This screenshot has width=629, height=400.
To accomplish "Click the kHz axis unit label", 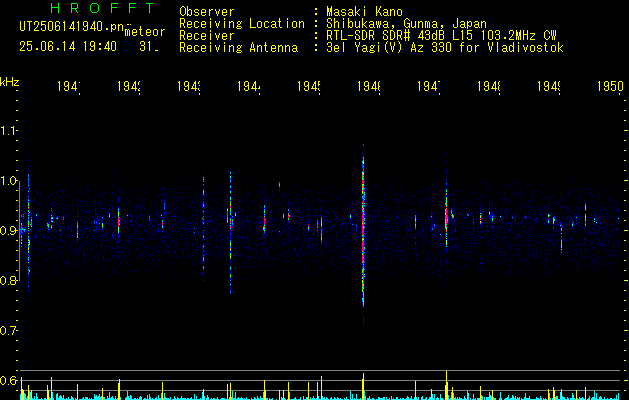I will 9,82.
